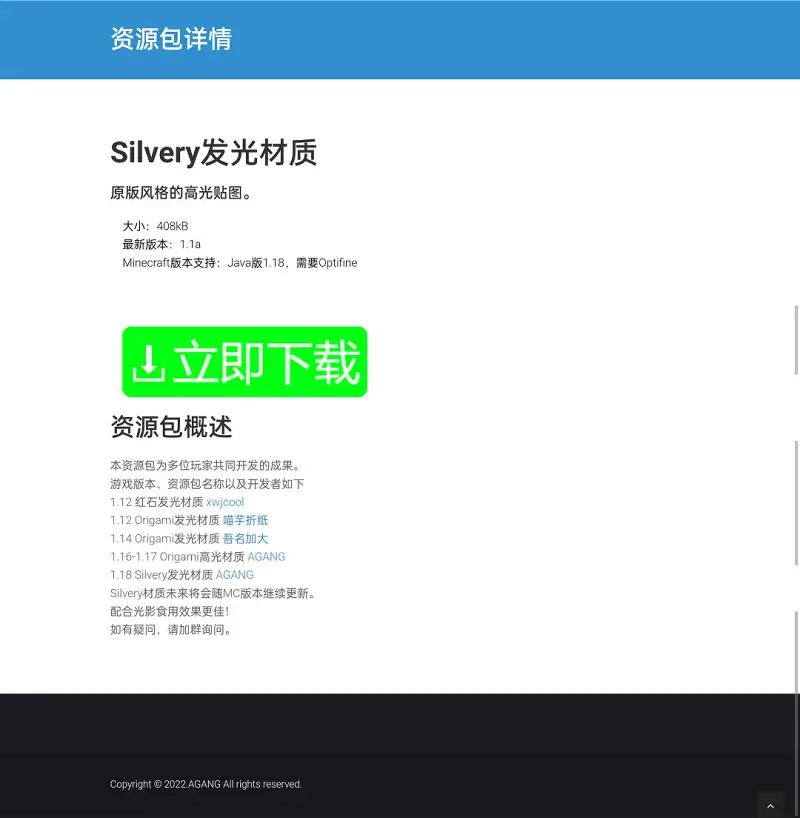
Task: Open the 喵芋折纸 developer link
Action: pos(245,520)
